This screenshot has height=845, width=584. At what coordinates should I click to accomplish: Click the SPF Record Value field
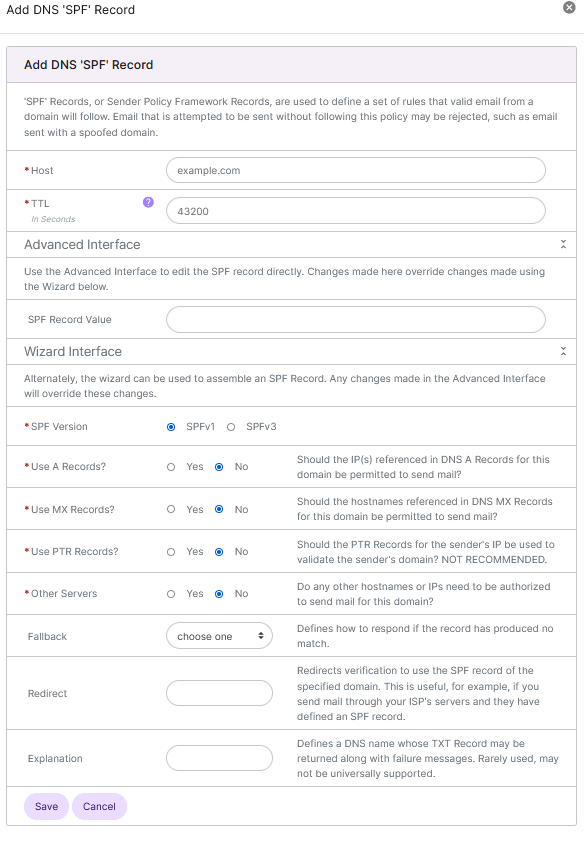coord(355,319)
